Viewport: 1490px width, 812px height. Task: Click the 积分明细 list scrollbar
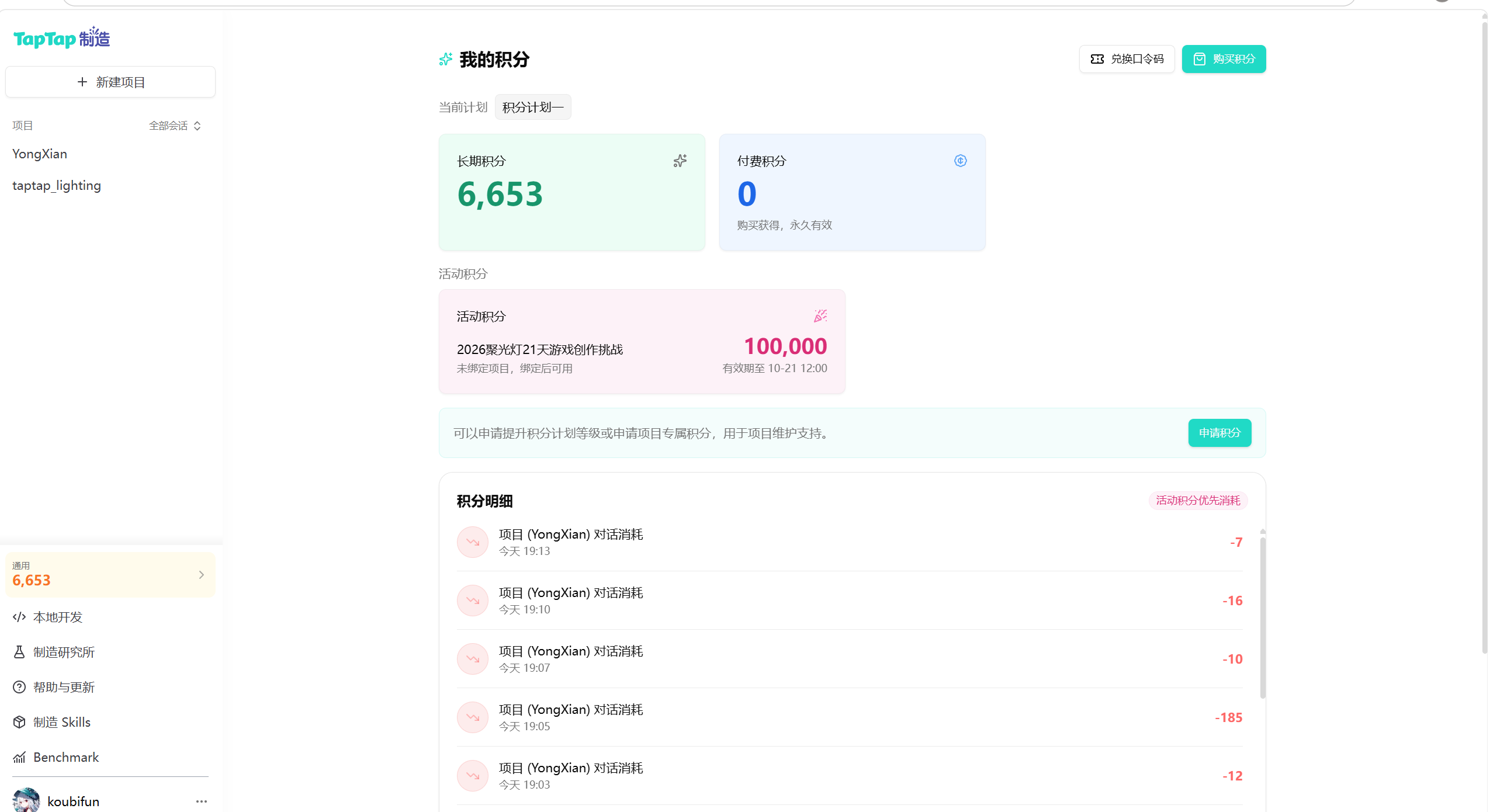point(1263,616)
